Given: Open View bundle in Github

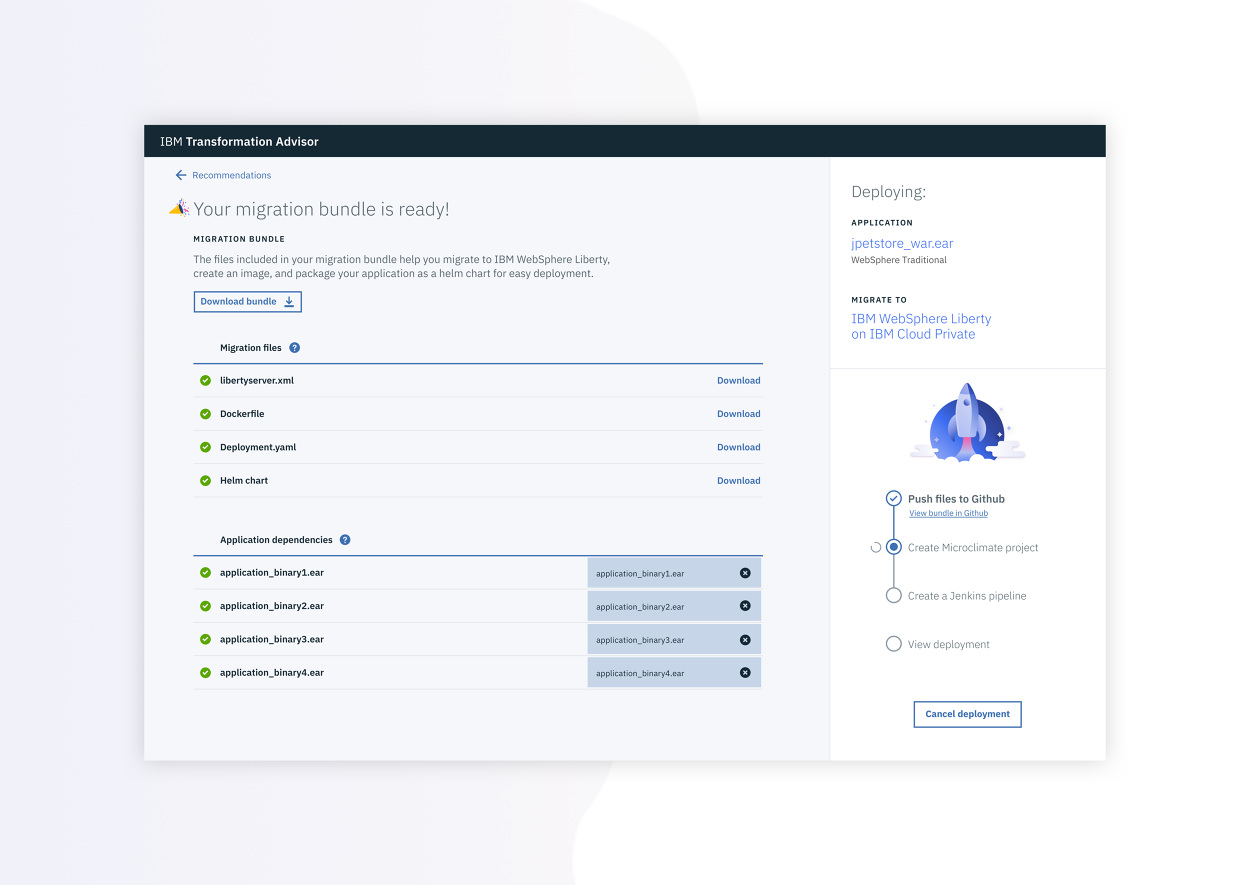Looking at the screenshot, I should [948, 513].
